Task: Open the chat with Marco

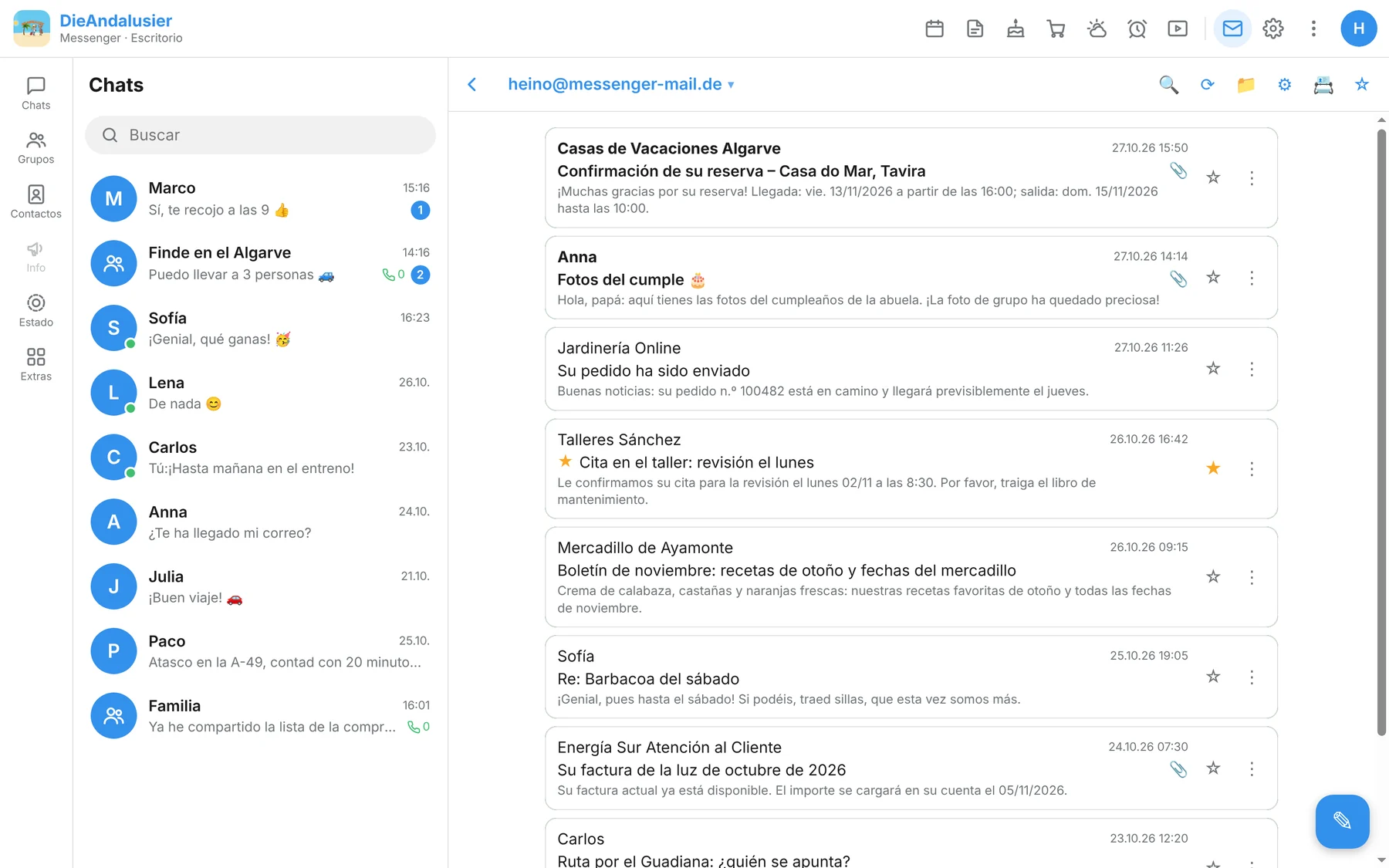Action: [260, 199]
